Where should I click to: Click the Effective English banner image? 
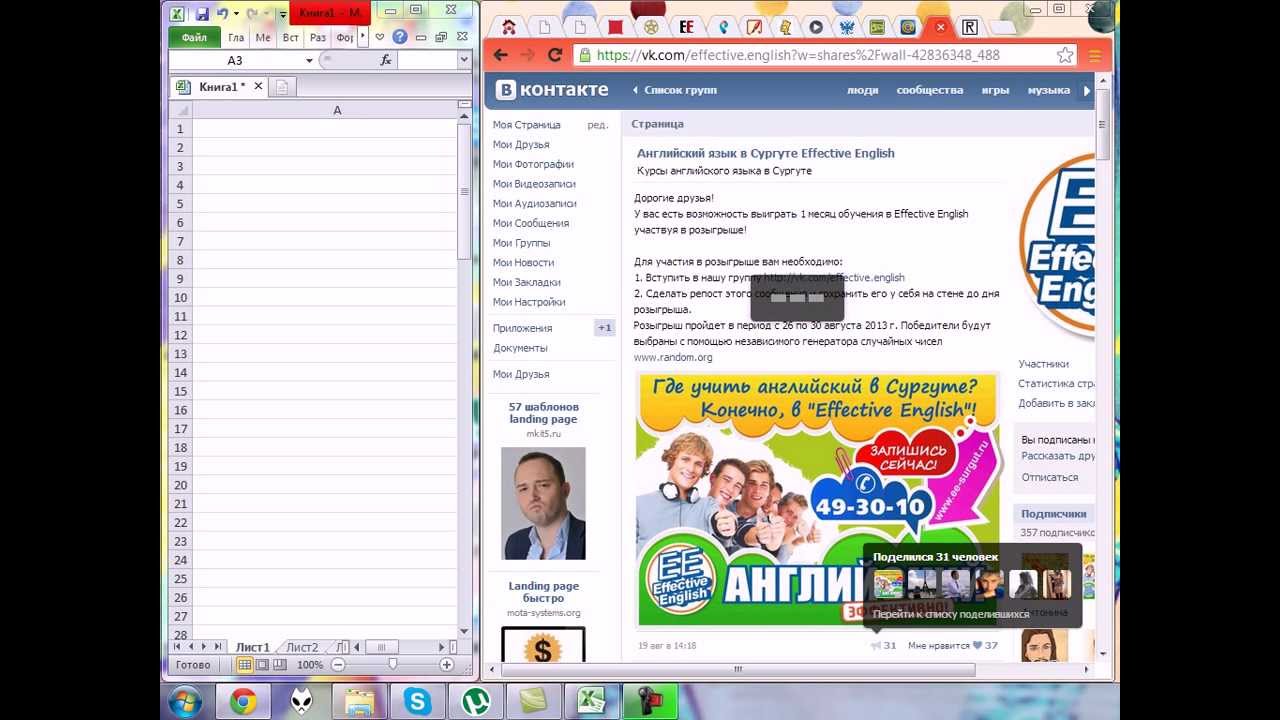pyautogui.click(x=818, y=499)
